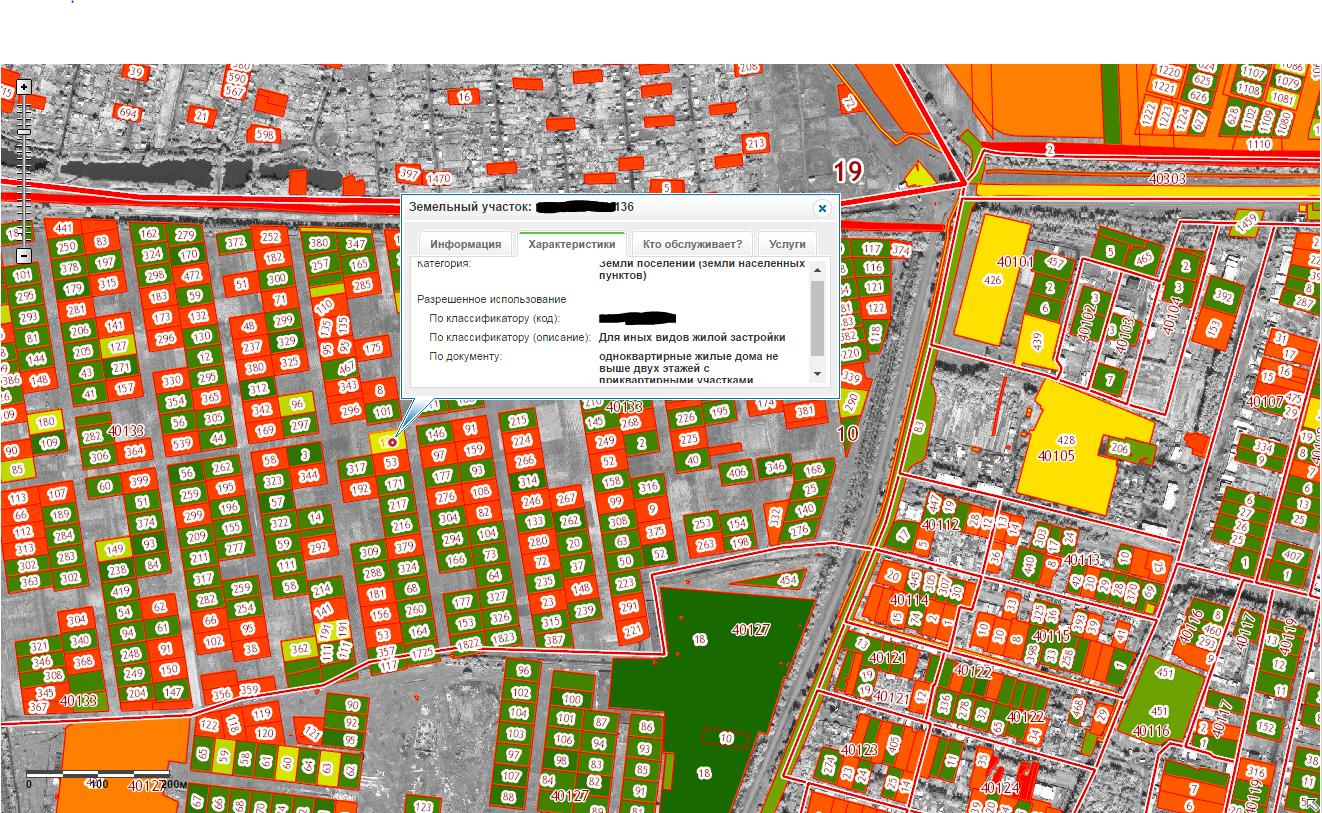Select parcel 362 on the map
1322x813 pixels.
pyautogui.click(x=300, y=648)
